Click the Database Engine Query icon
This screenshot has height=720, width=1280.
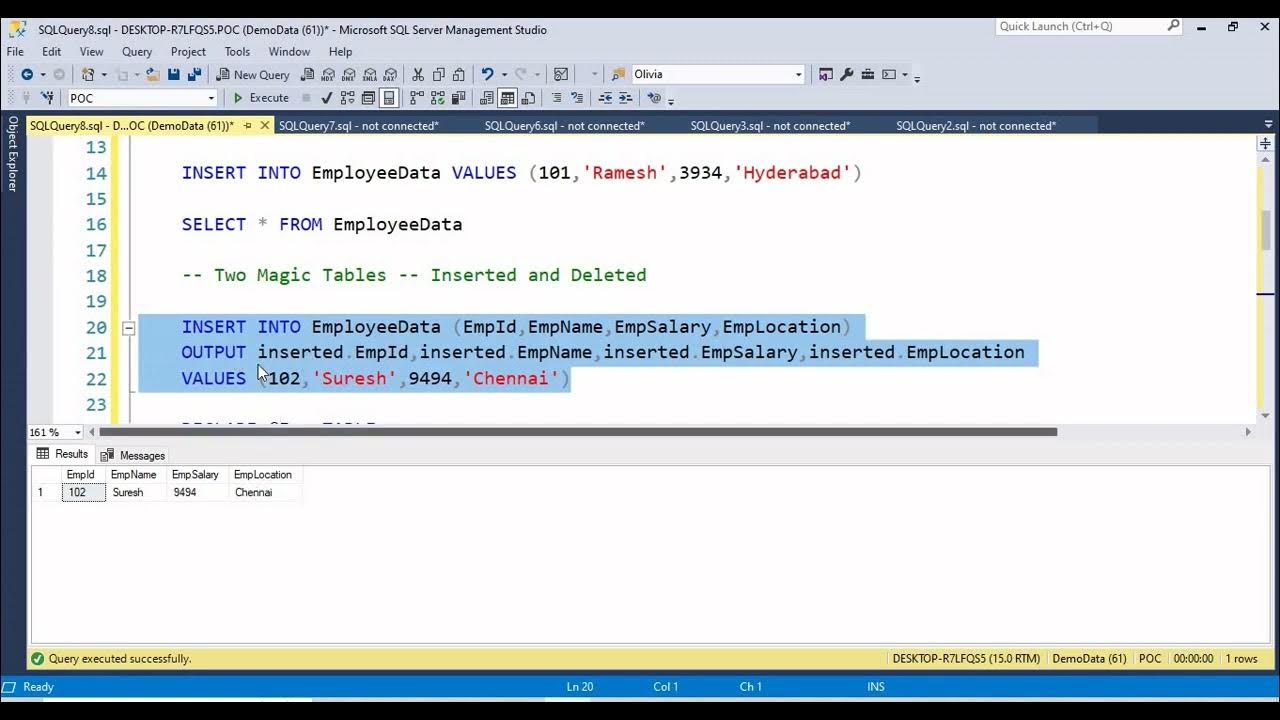tap(307, 74)
